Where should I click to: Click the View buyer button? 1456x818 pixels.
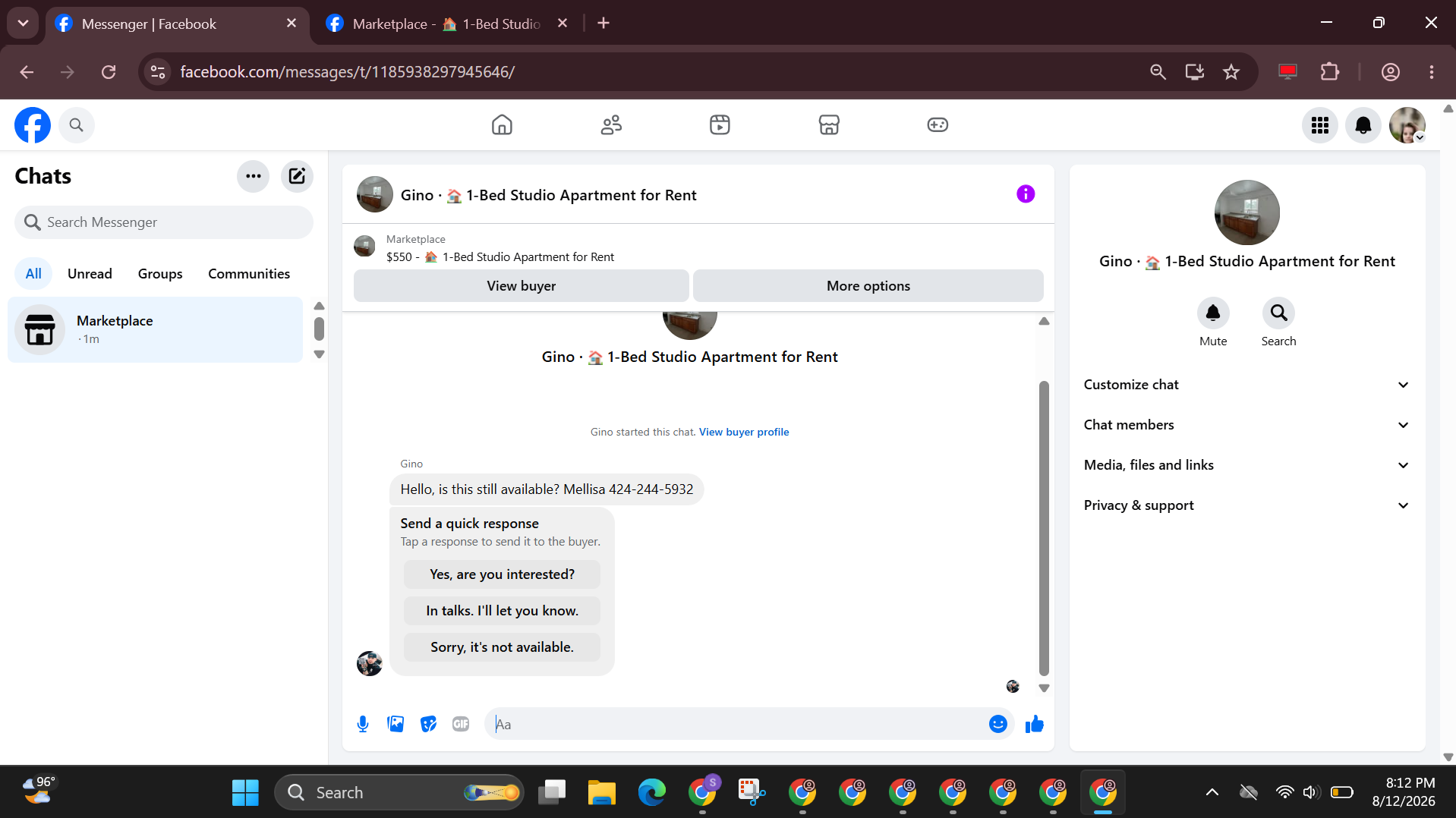point(521,286)
